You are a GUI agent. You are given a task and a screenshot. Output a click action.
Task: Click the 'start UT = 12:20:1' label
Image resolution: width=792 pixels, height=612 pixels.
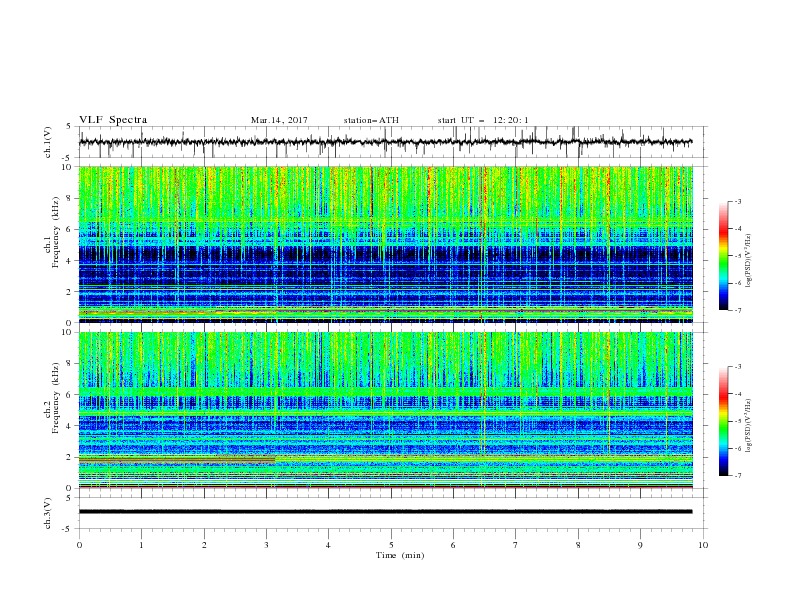[x=483, y=120]
